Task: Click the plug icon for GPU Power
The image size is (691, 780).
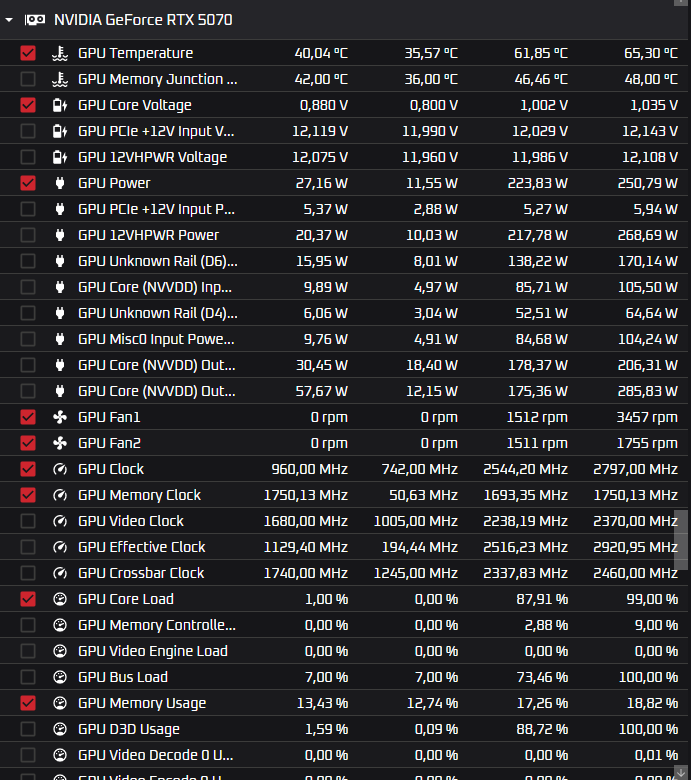Action: (60, 183)
